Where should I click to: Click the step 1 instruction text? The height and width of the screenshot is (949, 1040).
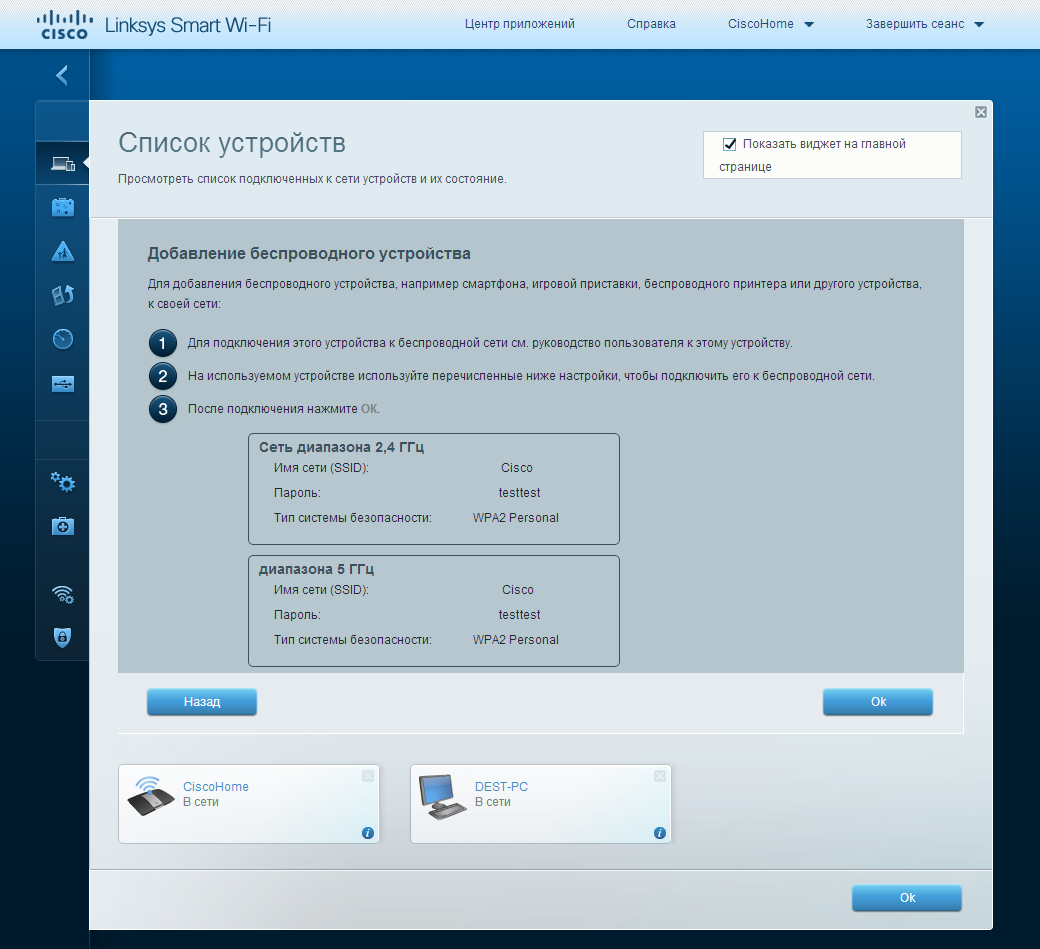(490, 343)
